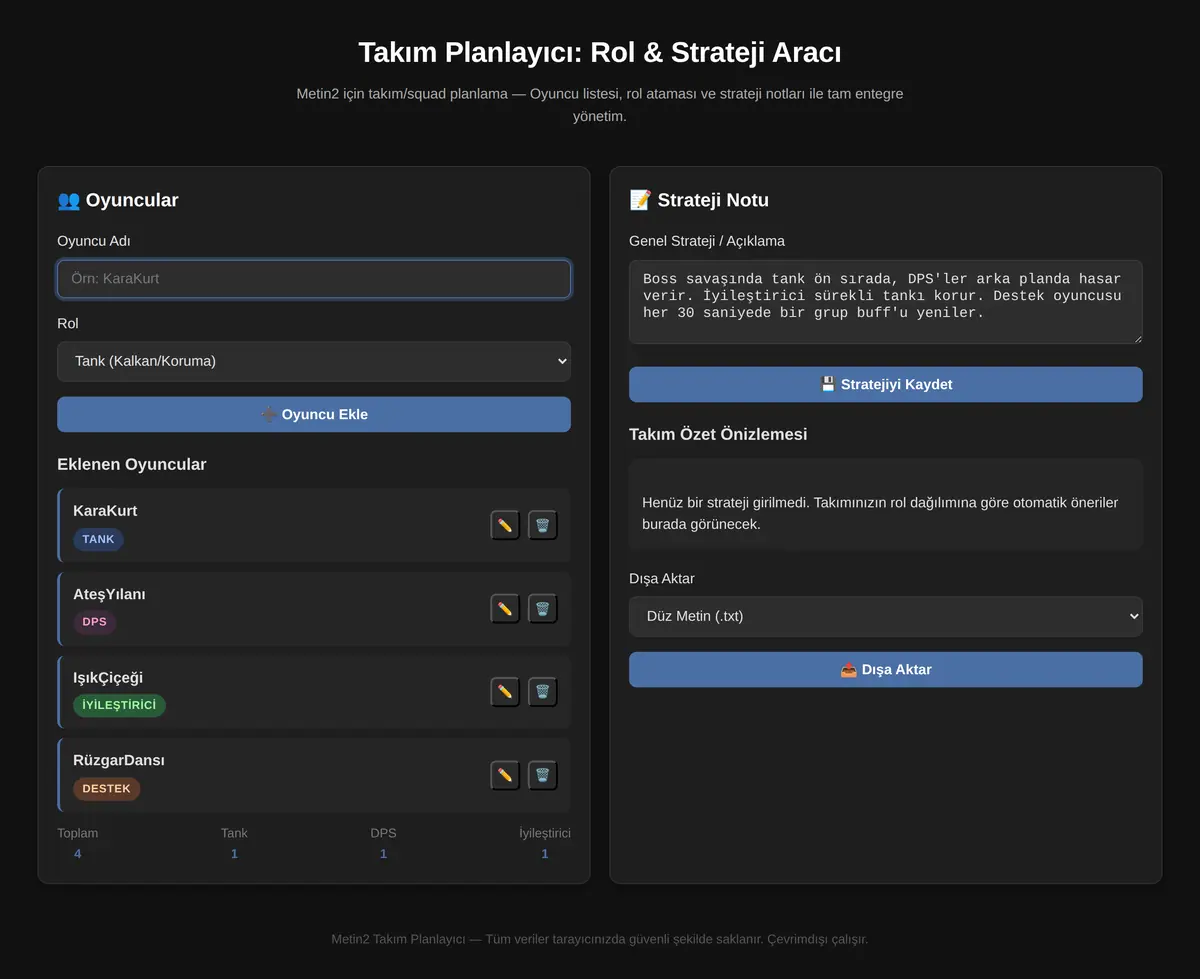Click inside the Genel Strateji textarea
This screenshot has height=979, width=1200.
(x=886, y=302)
